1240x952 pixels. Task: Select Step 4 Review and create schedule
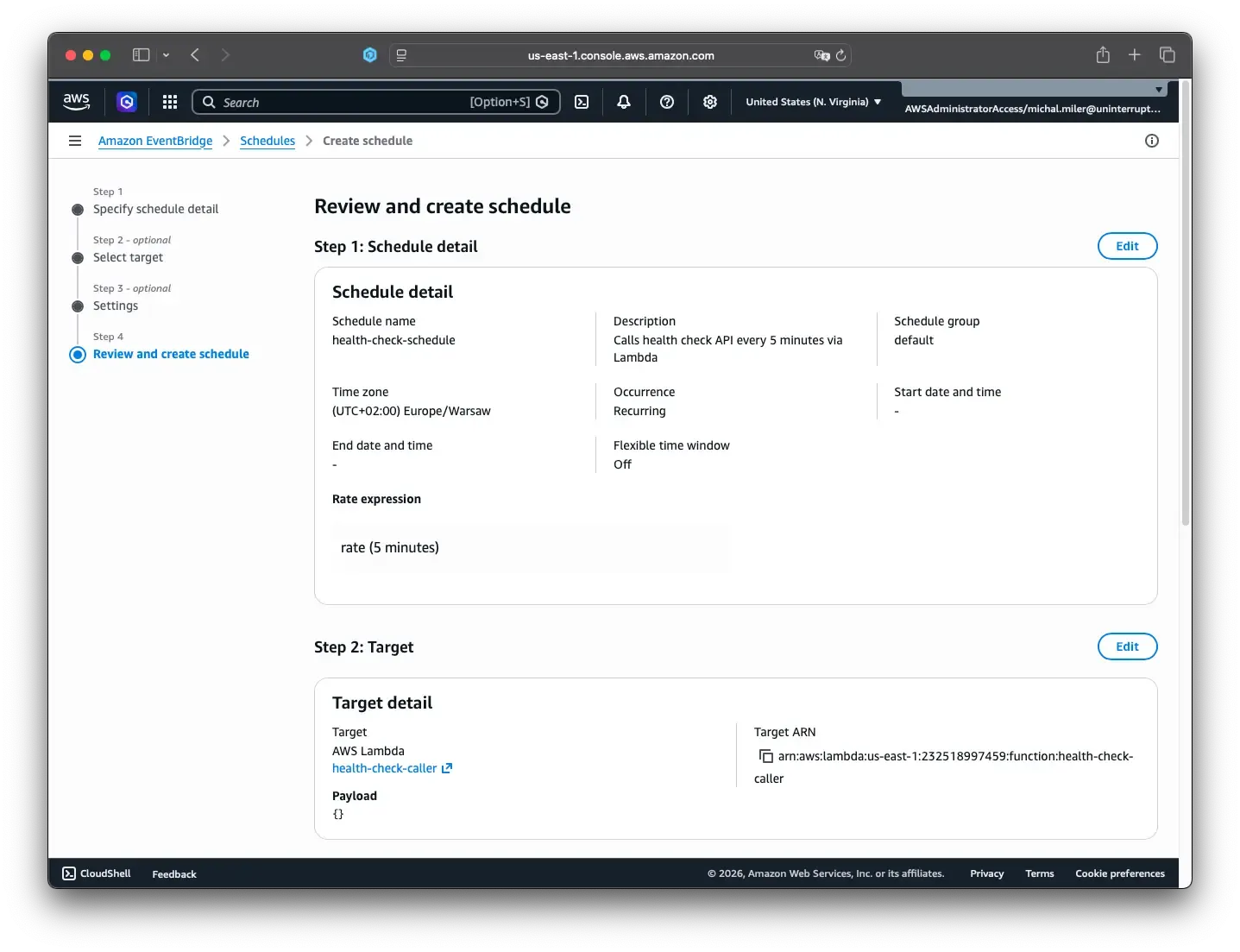[171, 354]
